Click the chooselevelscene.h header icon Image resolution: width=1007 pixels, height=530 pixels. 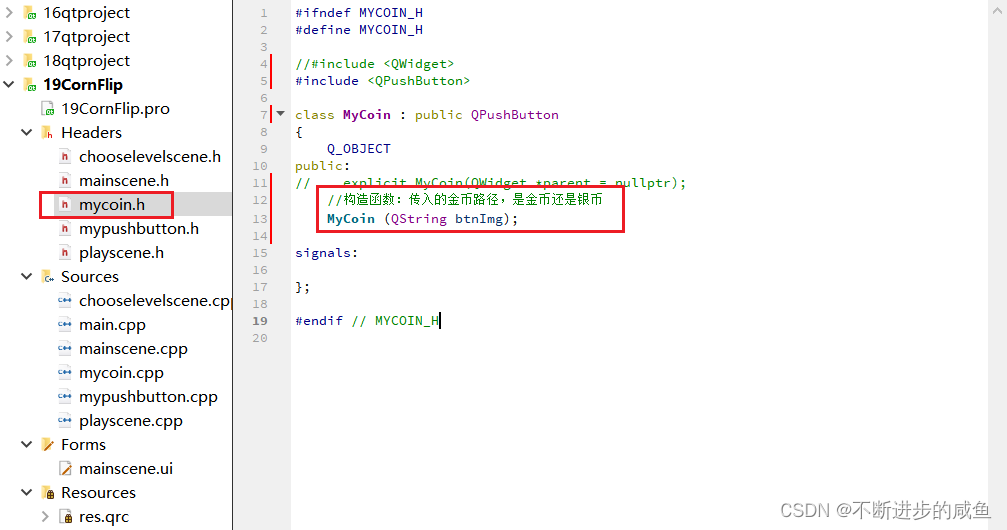[x=65, y=156]
